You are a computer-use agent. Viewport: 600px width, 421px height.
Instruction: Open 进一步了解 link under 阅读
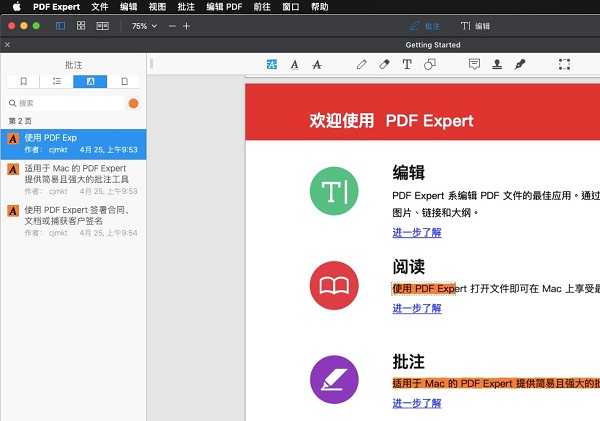(x=417, y=308)
